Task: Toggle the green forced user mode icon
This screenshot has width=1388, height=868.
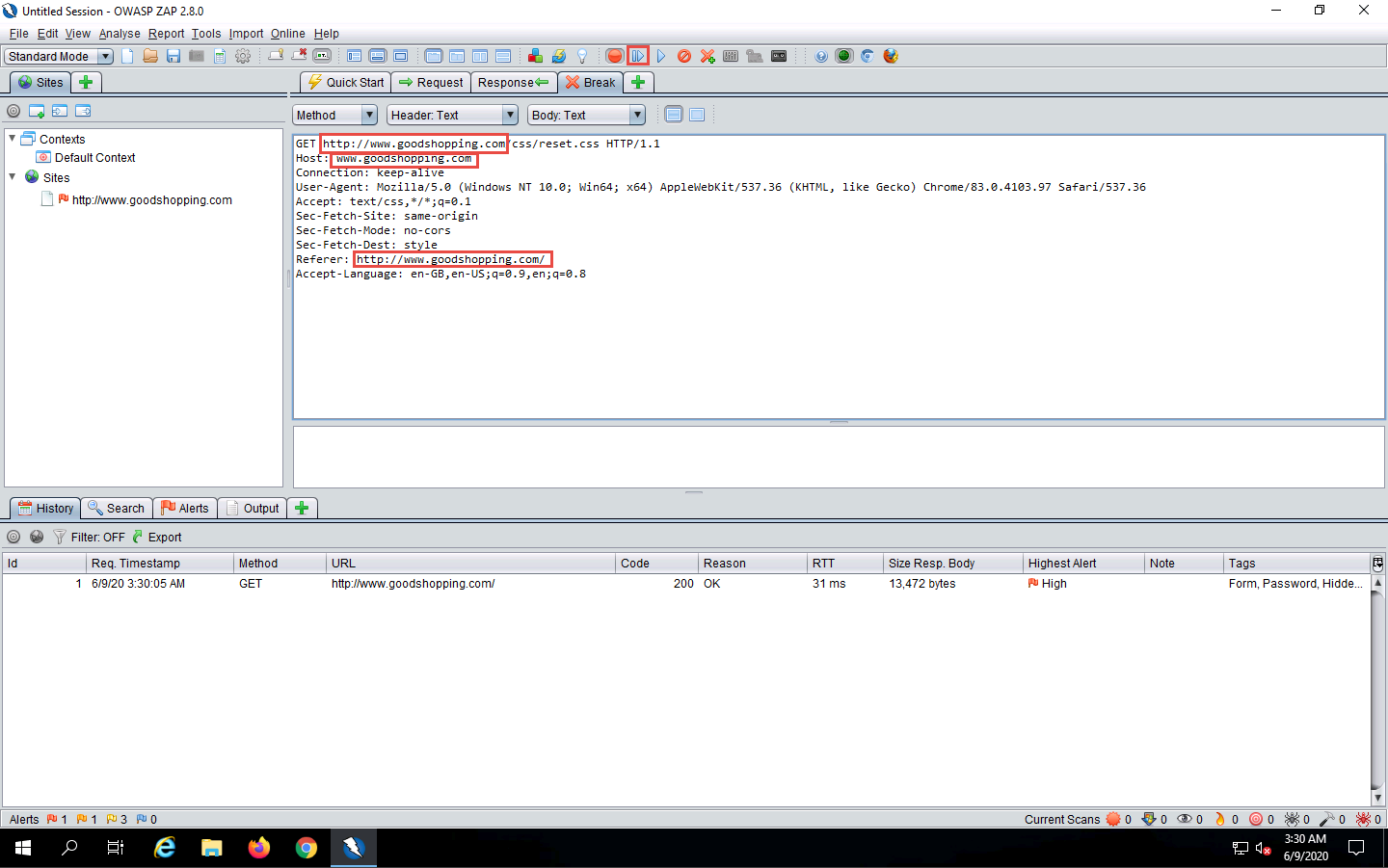Action: pos(844,56)
